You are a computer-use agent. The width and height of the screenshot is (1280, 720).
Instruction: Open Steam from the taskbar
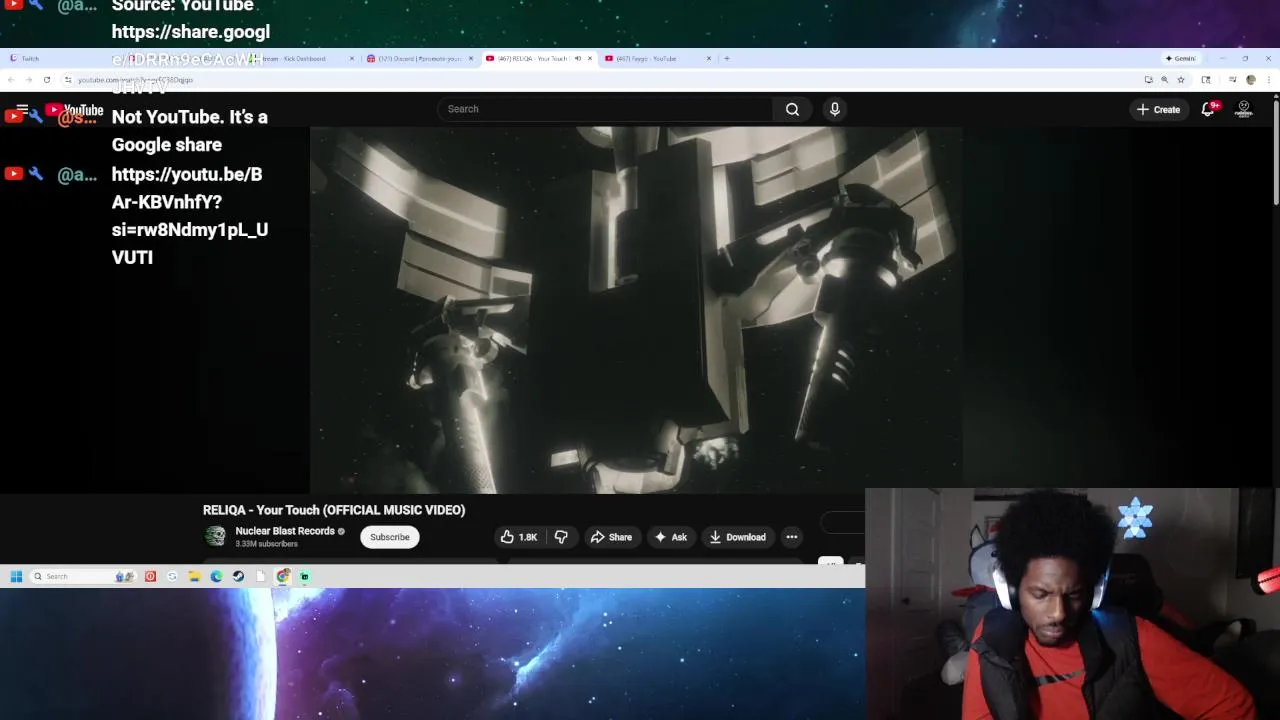238,576
